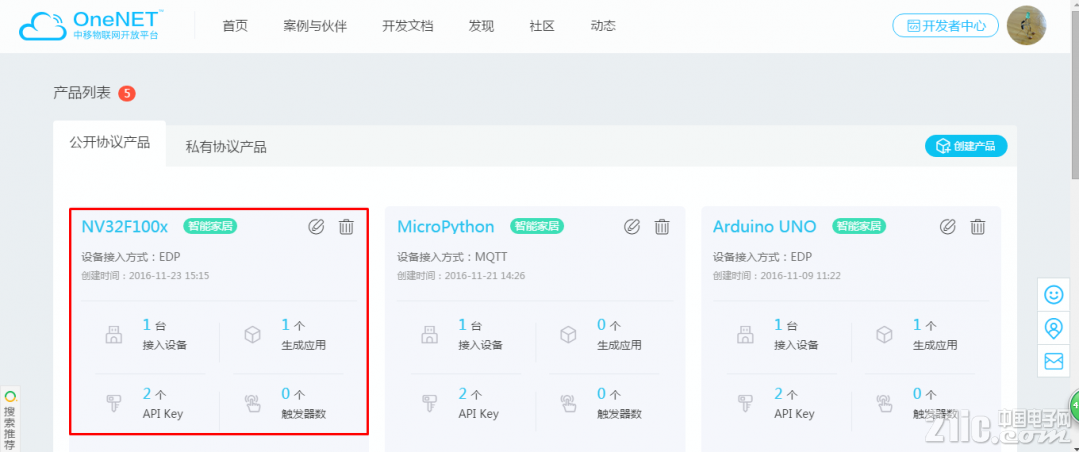This screenshot has width=1079, height=452.
Task: Open the MicroPython product title link
Action: [x=446, y=226]
